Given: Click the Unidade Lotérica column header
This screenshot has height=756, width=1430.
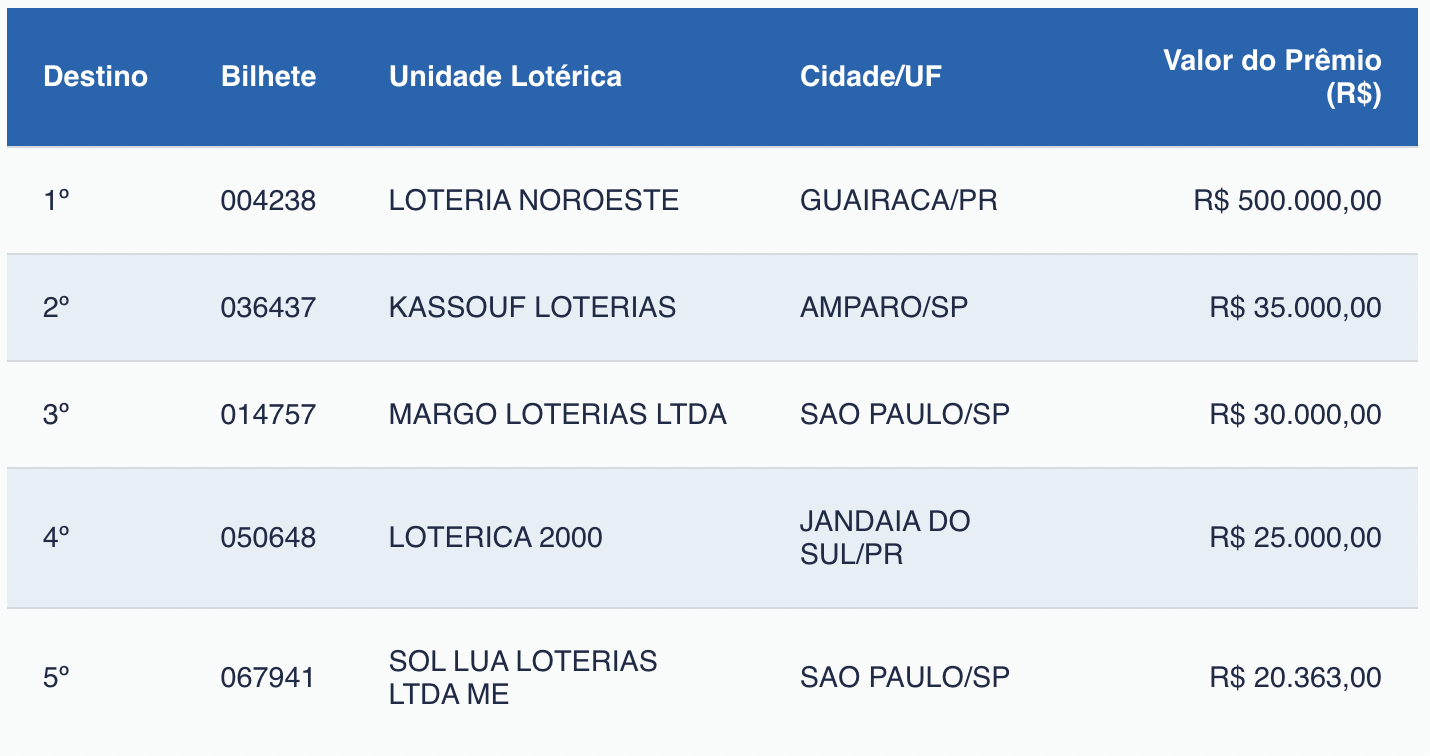Looking at the screenshot, I should coord(505,77).
